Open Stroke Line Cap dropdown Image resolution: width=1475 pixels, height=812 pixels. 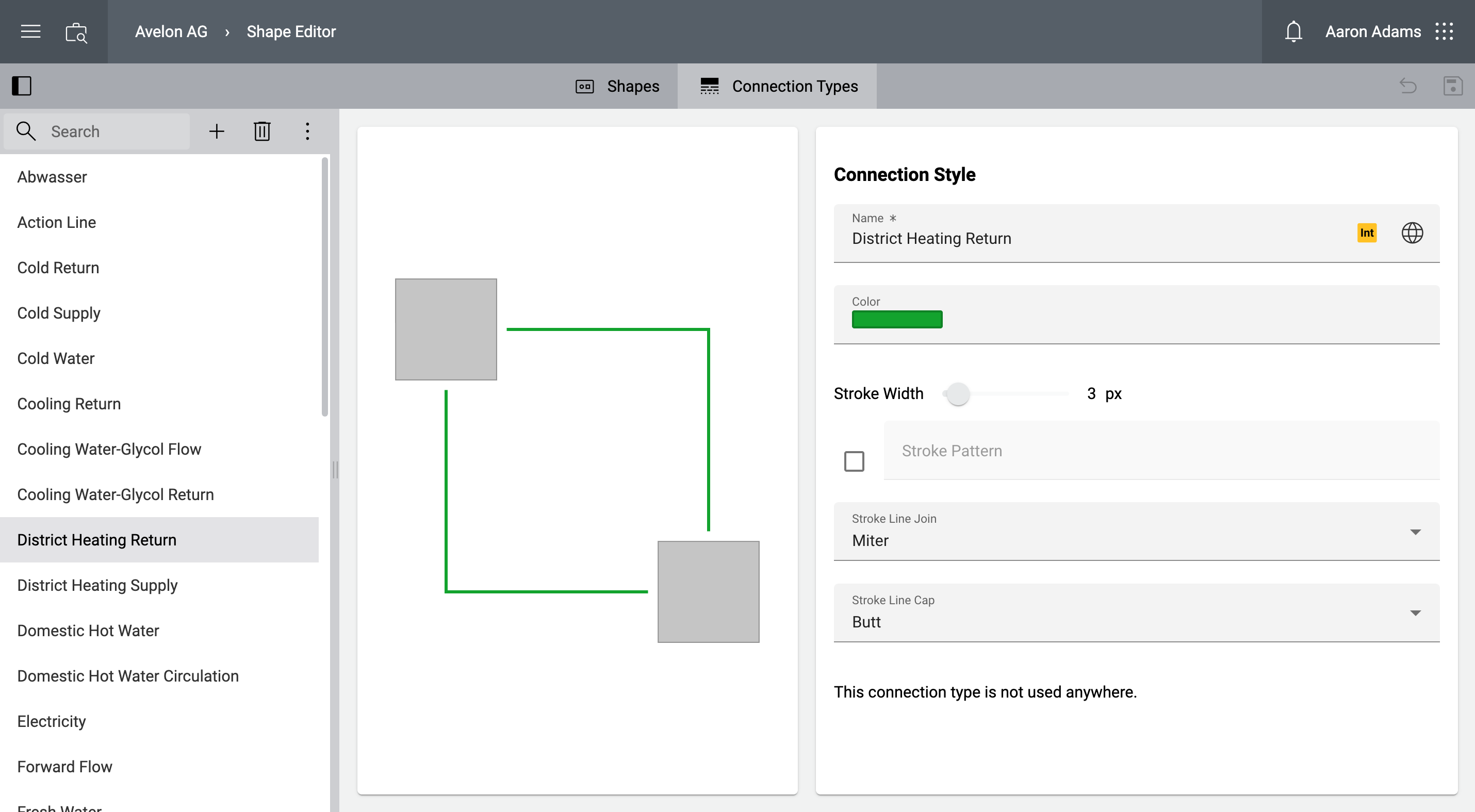[x=1136, y=613]
